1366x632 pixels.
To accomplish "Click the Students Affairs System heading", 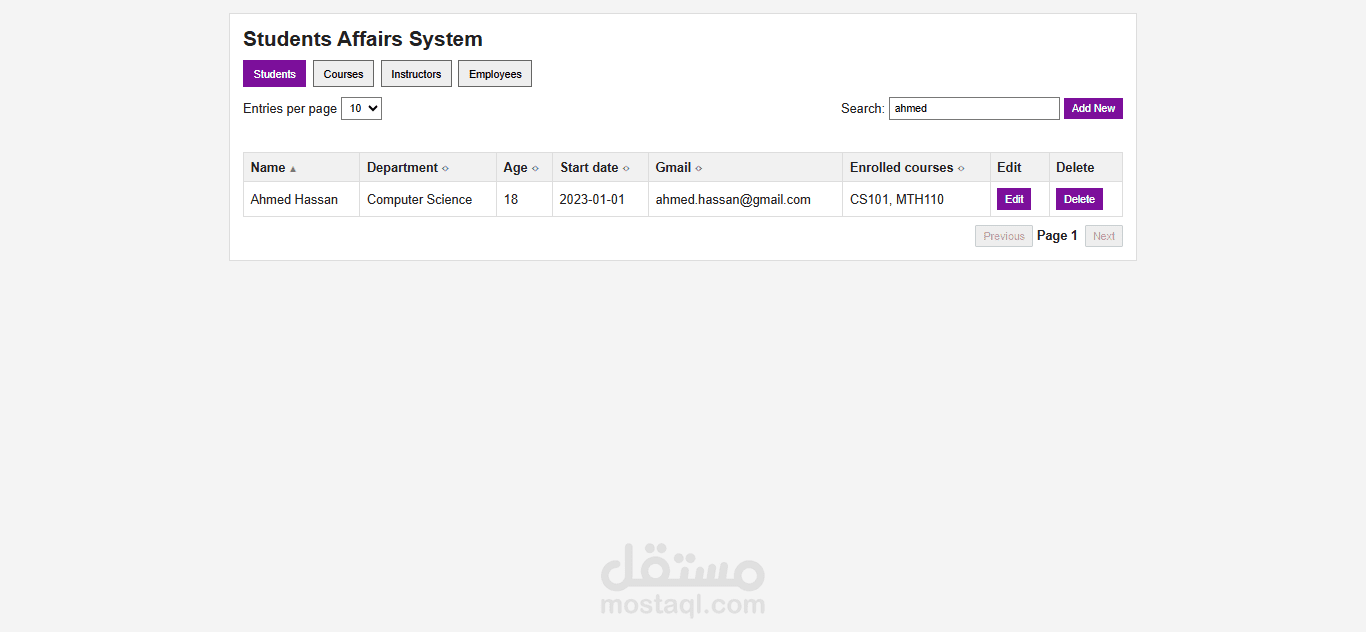I will 363,39.
